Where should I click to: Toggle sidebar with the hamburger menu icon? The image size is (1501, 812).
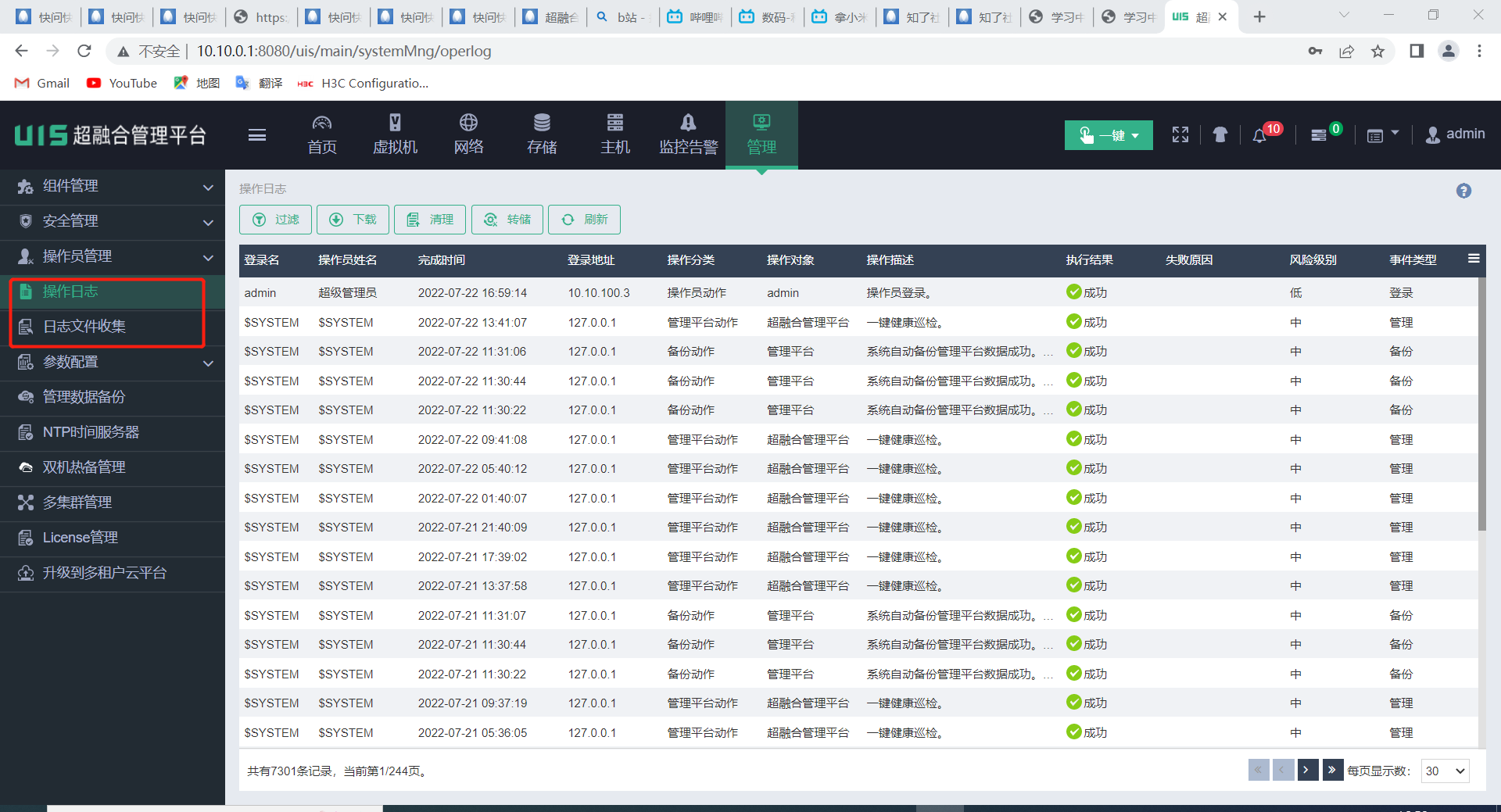[x=257, y=135]
